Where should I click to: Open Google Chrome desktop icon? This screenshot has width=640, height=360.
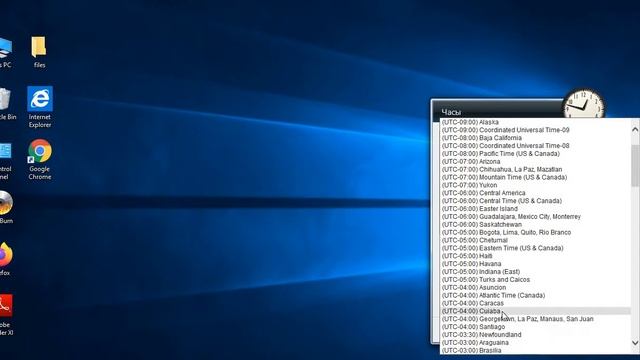[40, 159]
